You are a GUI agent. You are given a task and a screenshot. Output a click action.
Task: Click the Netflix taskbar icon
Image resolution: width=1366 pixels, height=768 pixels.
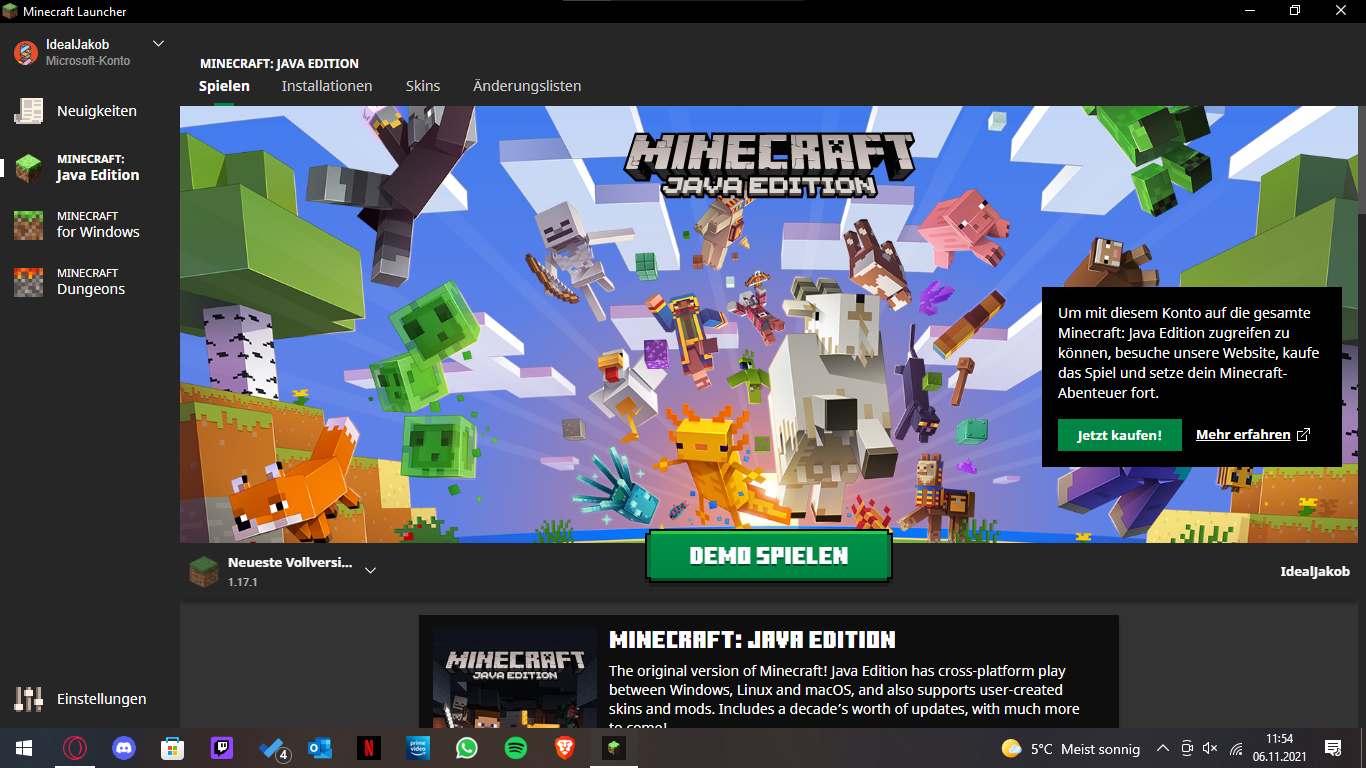pos(369,748)
